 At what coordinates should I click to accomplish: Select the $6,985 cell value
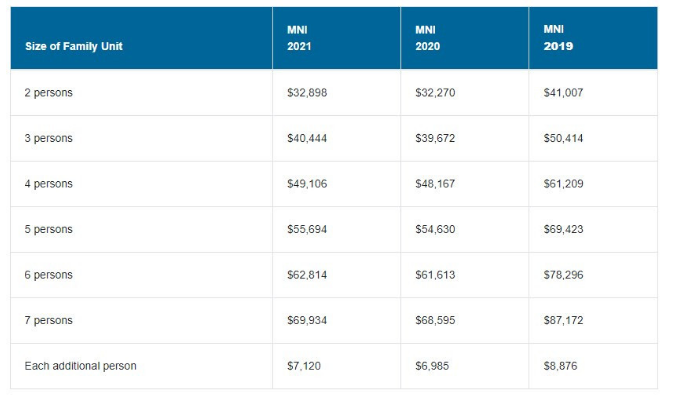(x=432, y=366)
